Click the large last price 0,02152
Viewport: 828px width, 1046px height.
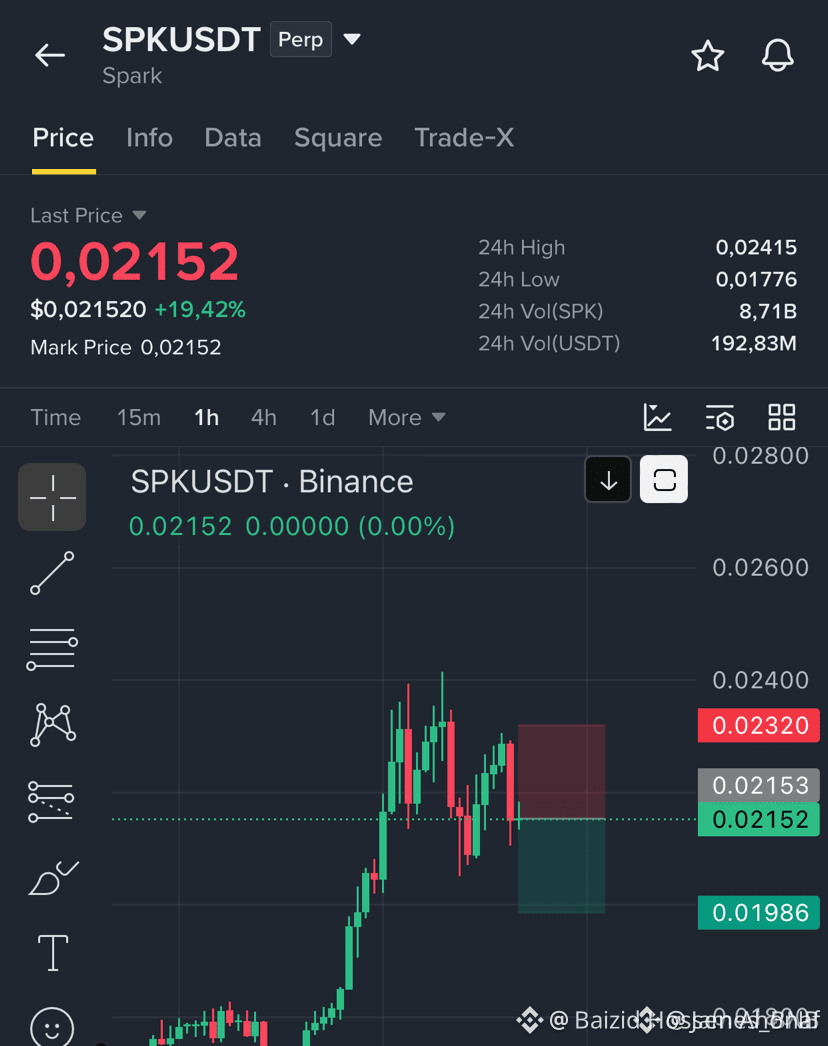click(x=135, y=261)
